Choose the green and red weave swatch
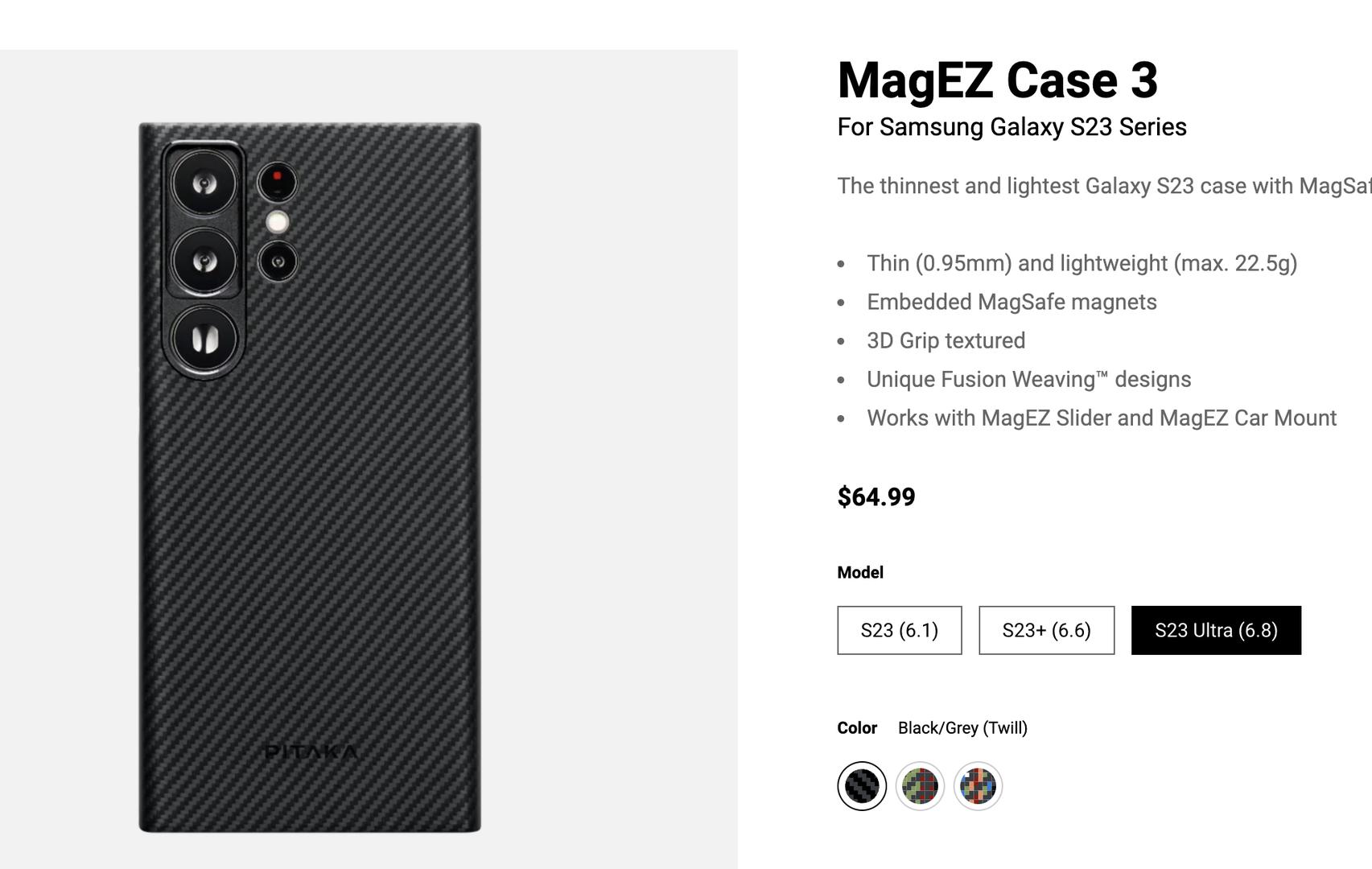 point(920,786)
